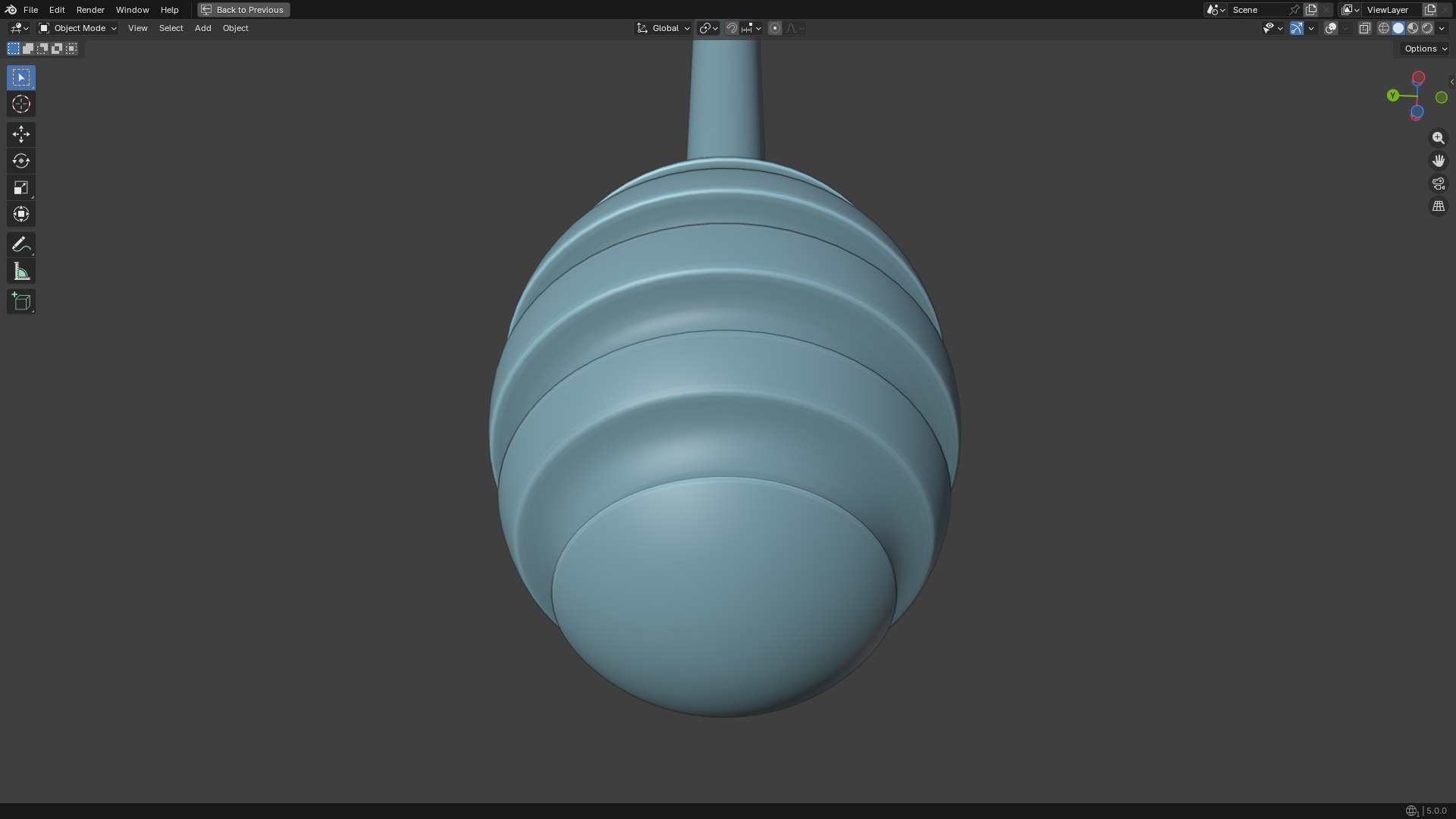Image resolution: width=1456 pixels, height=819 pixels.
Task: Set selection mode to Invert
Action: (x=57, y=49)
